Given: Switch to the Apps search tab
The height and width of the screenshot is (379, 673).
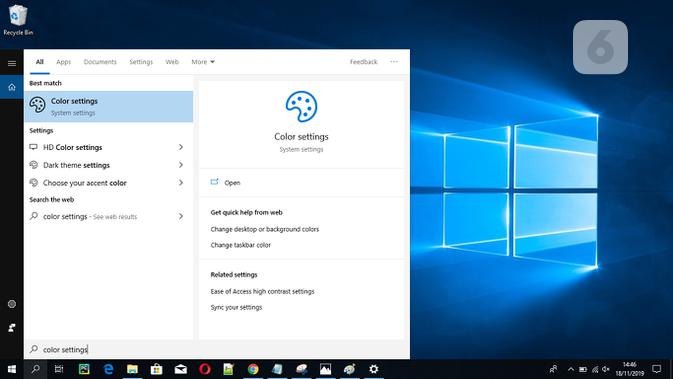Looking at the screenshot, I should tap(64, 62).
